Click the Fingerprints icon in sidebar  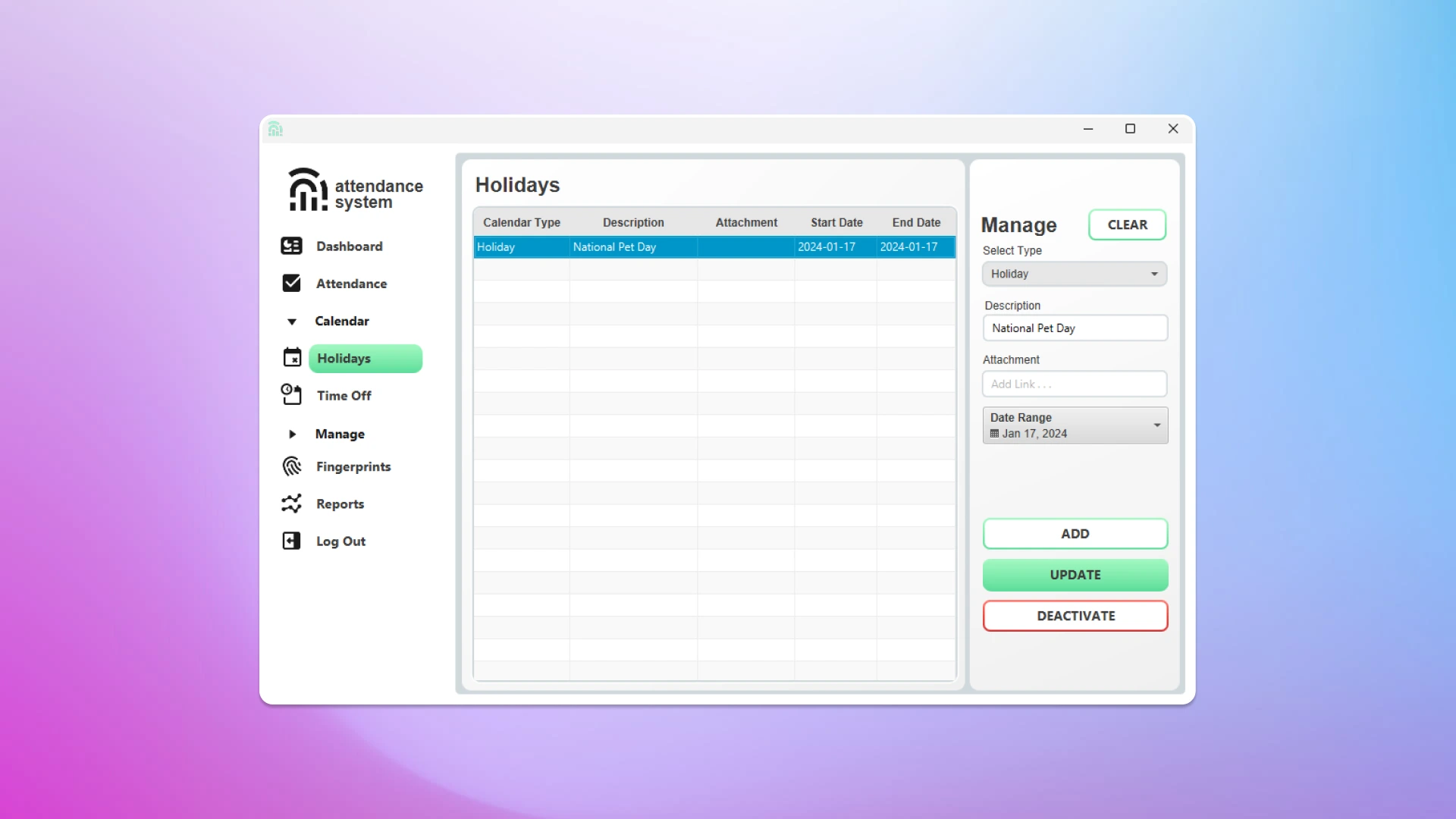(292, 466)
